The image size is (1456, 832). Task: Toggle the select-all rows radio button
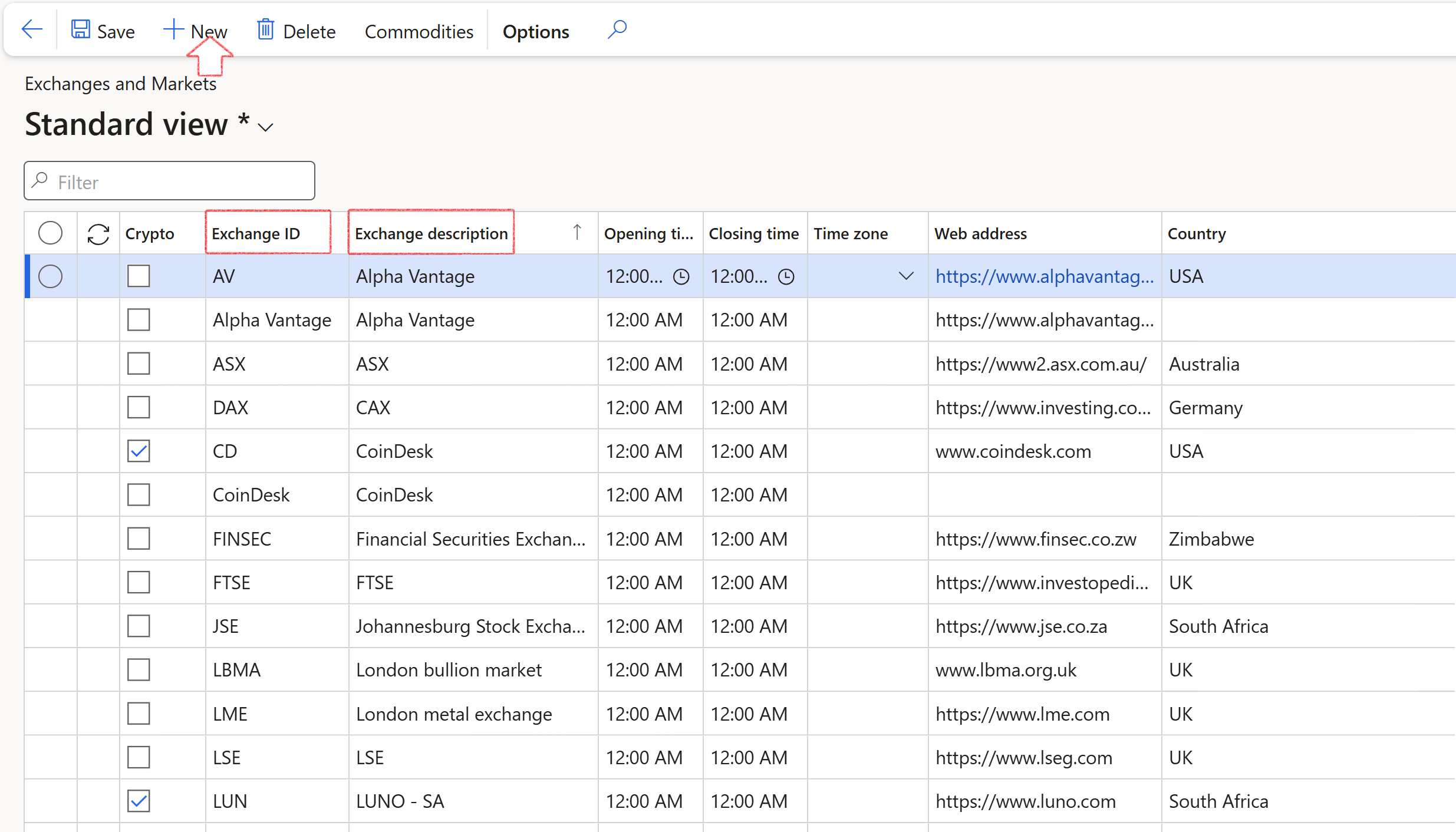coord(50,233)
